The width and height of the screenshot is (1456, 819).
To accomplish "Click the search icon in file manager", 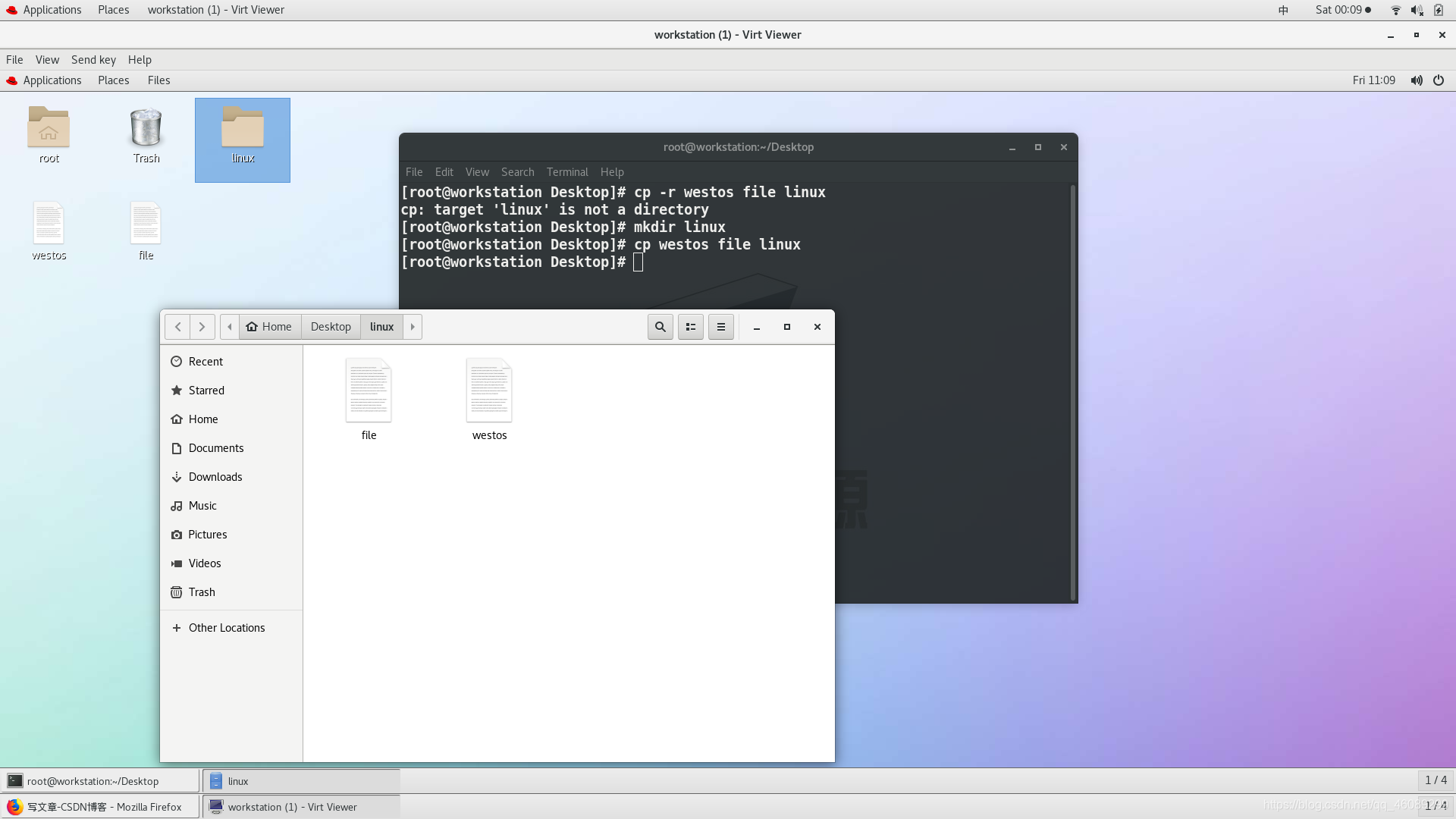I will pyautogui.click(x=660, y=326).
